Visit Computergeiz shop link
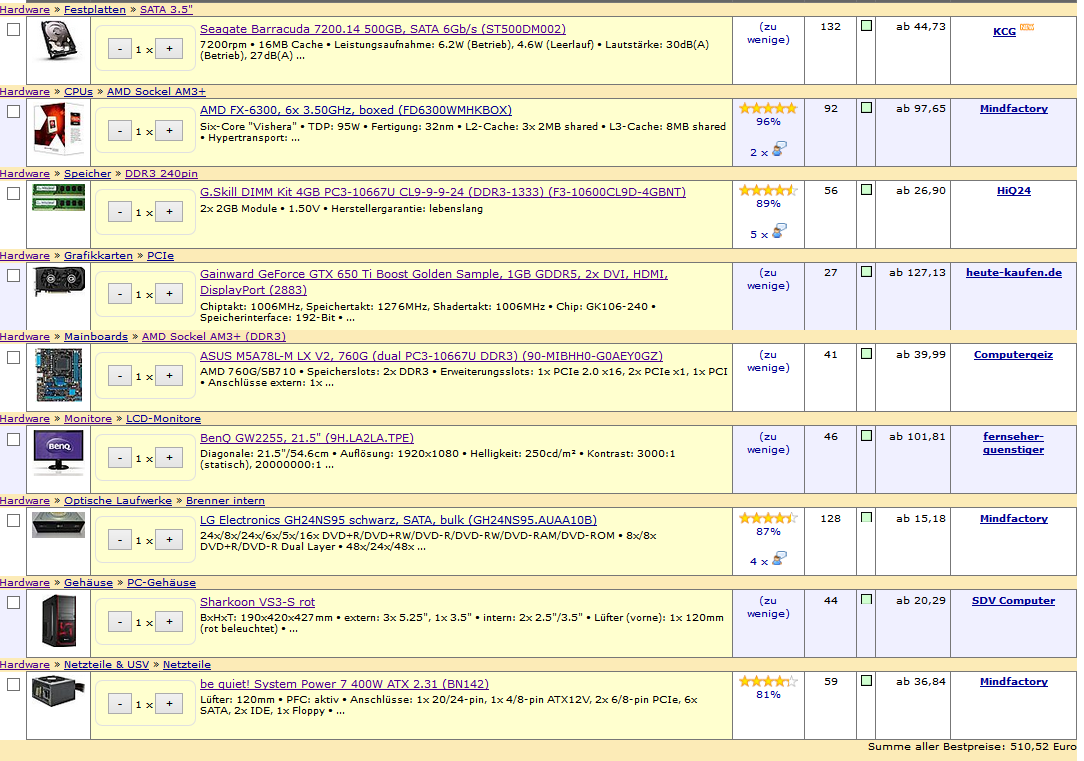This screenshot has width=1084, height=761. coord(1013,355)
